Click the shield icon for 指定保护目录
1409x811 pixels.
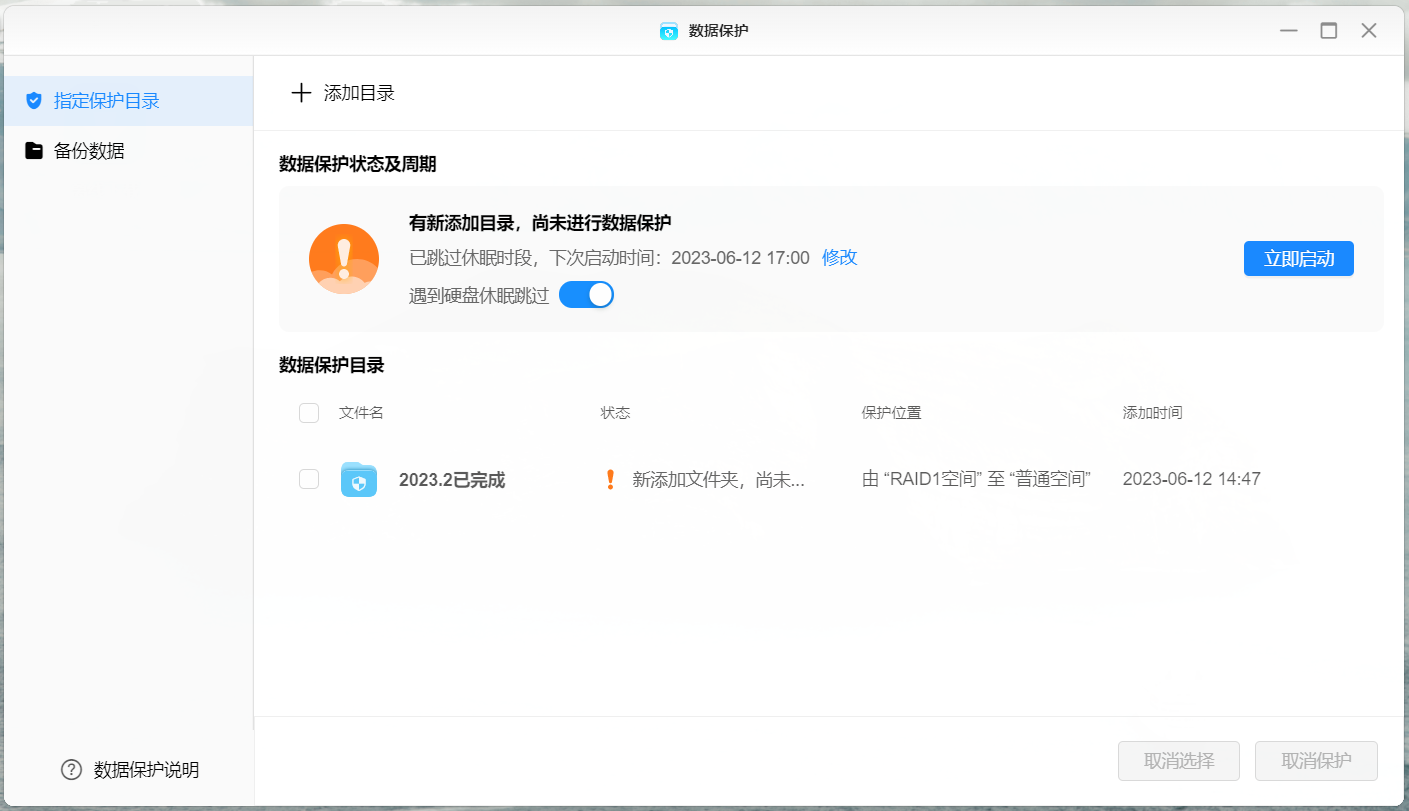(x=34, y=101)
